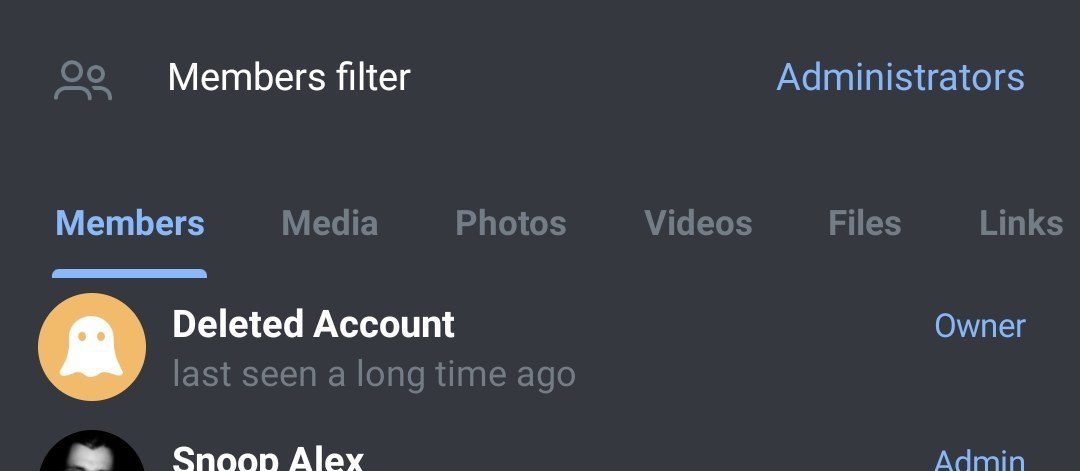This screenshot has height=471, width=1080.
Task: Select the Members filter label
Action: (289, 77)
